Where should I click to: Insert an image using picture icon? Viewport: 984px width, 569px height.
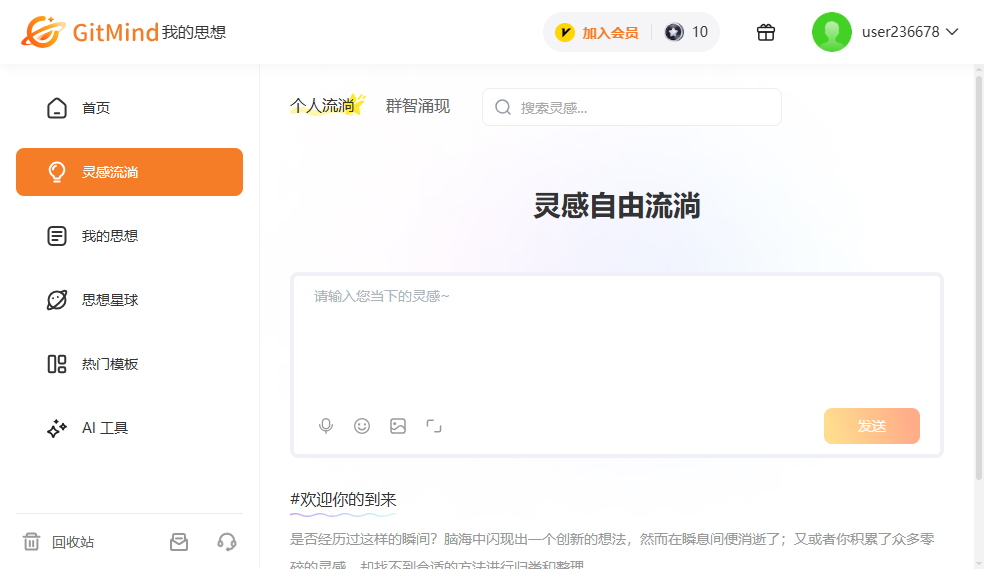[x=398, y=426]
